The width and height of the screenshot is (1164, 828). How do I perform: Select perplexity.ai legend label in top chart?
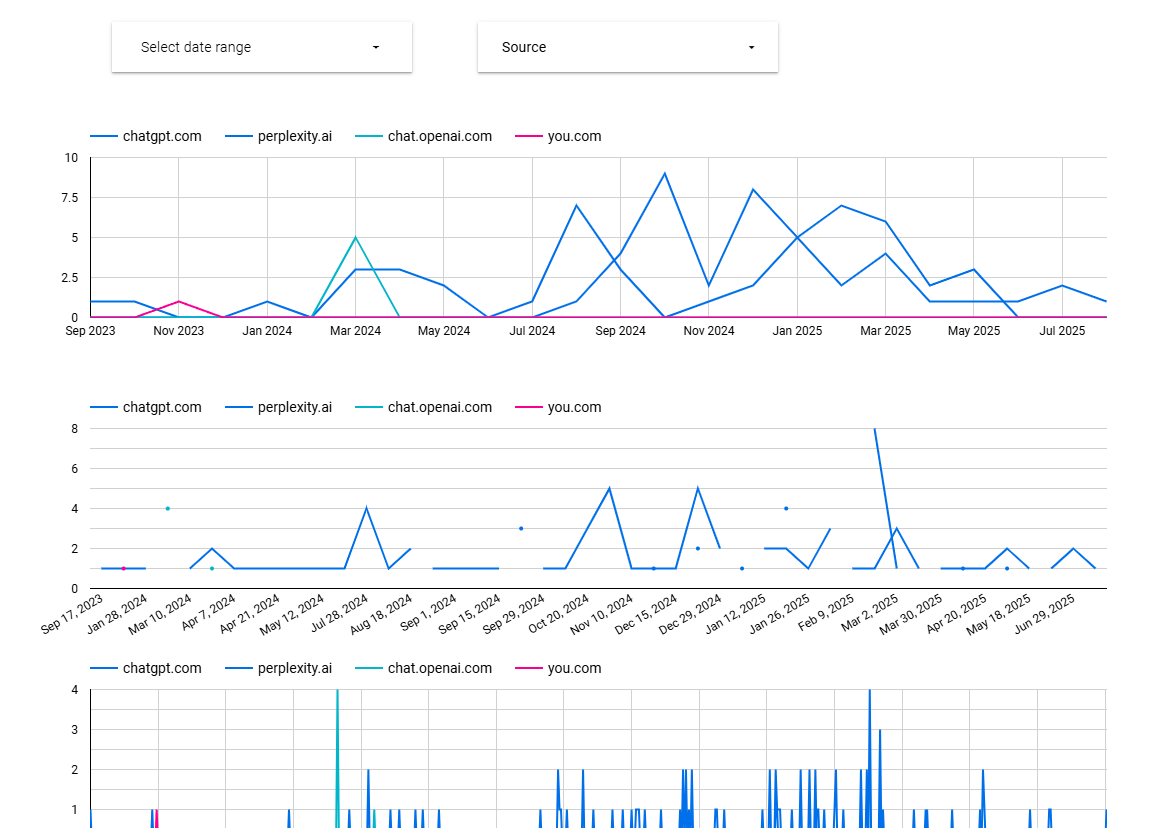pos(294,137)
